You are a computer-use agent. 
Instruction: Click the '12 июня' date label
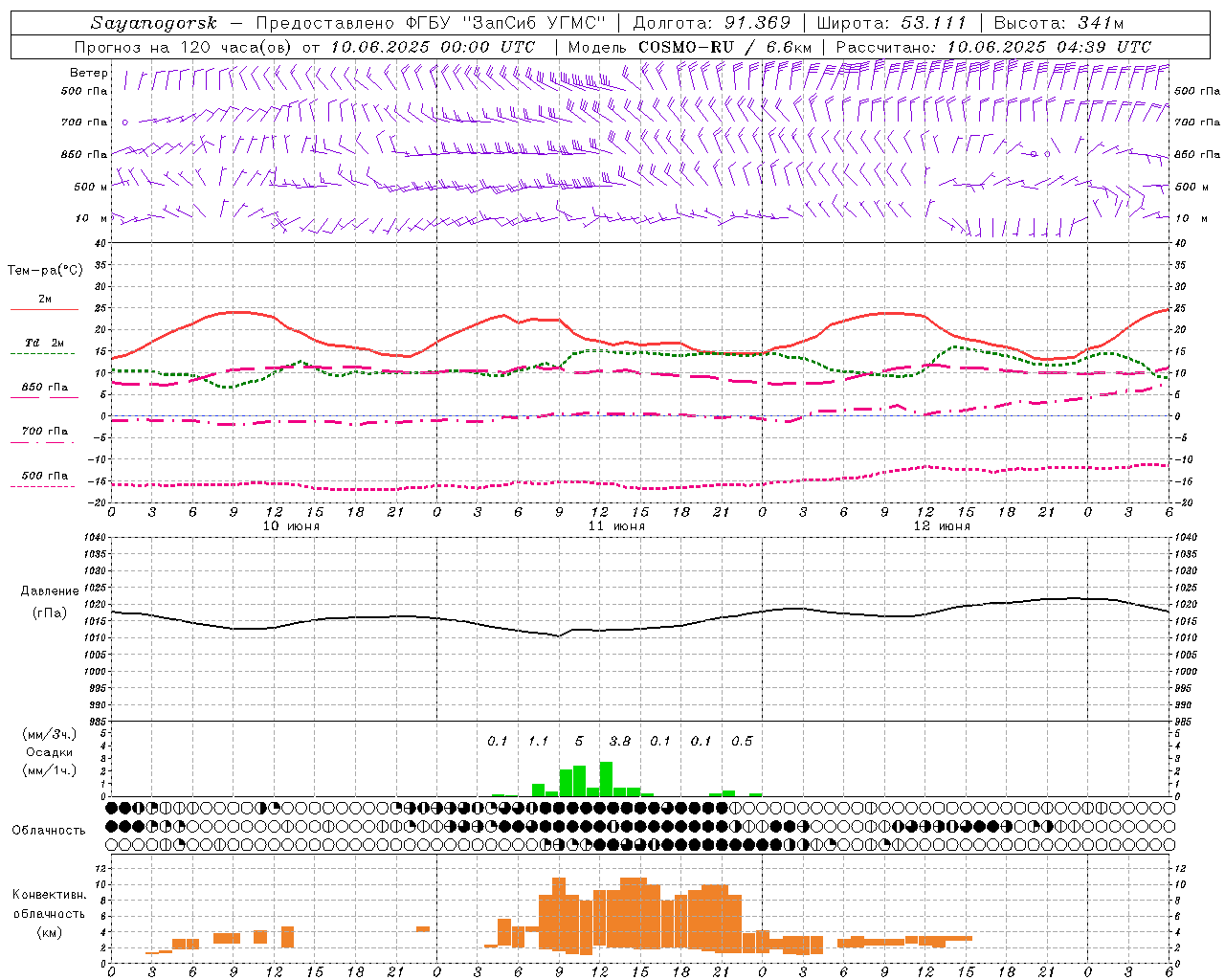click(942, 526)
